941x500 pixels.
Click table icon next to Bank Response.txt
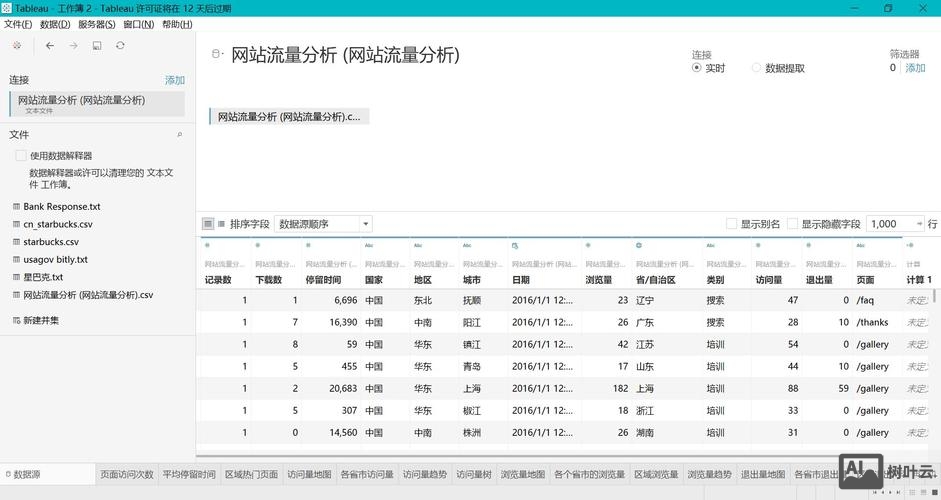coord(17,206)
